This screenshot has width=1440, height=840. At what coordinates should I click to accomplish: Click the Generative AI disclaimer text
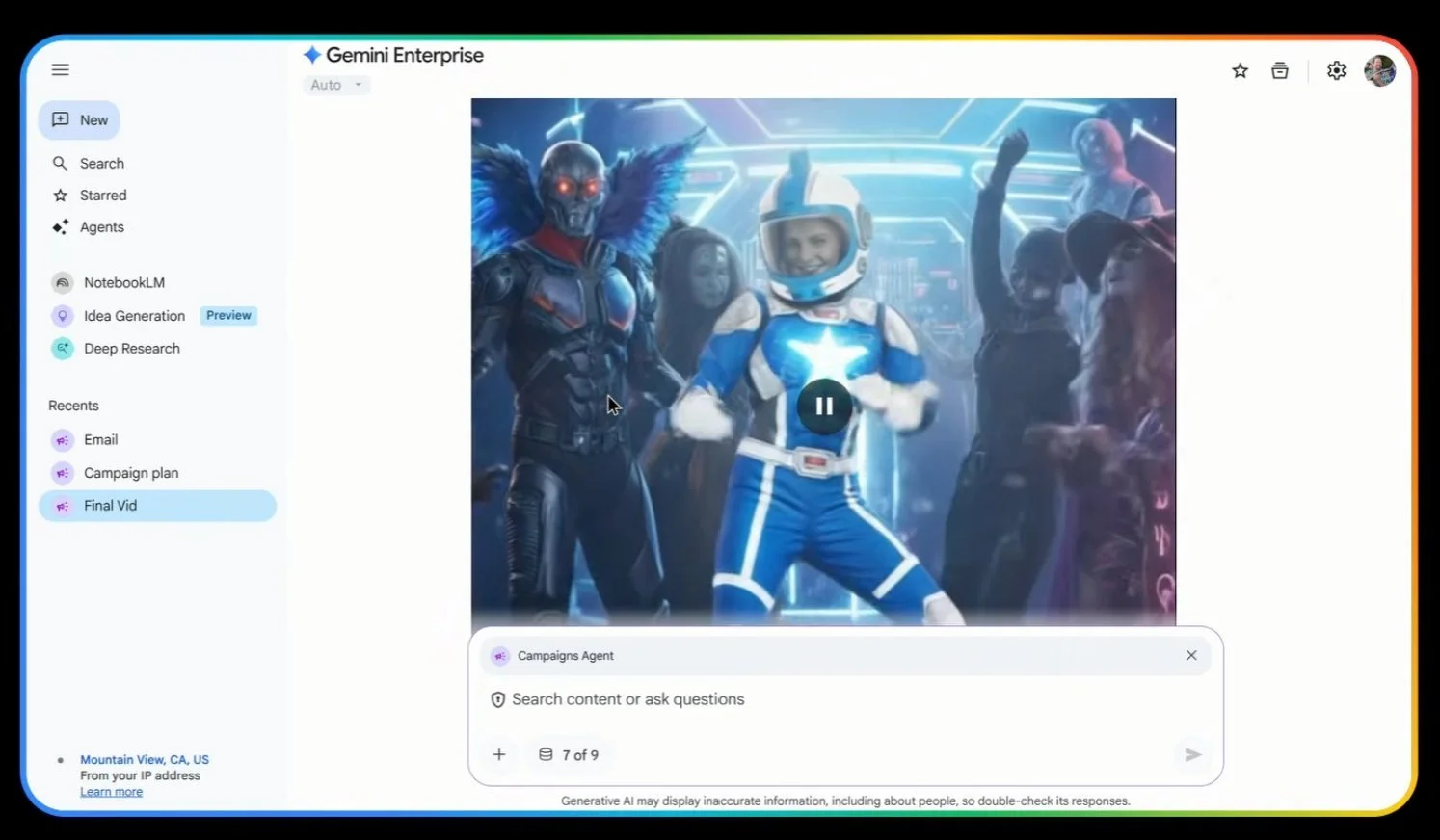(845, 801)
